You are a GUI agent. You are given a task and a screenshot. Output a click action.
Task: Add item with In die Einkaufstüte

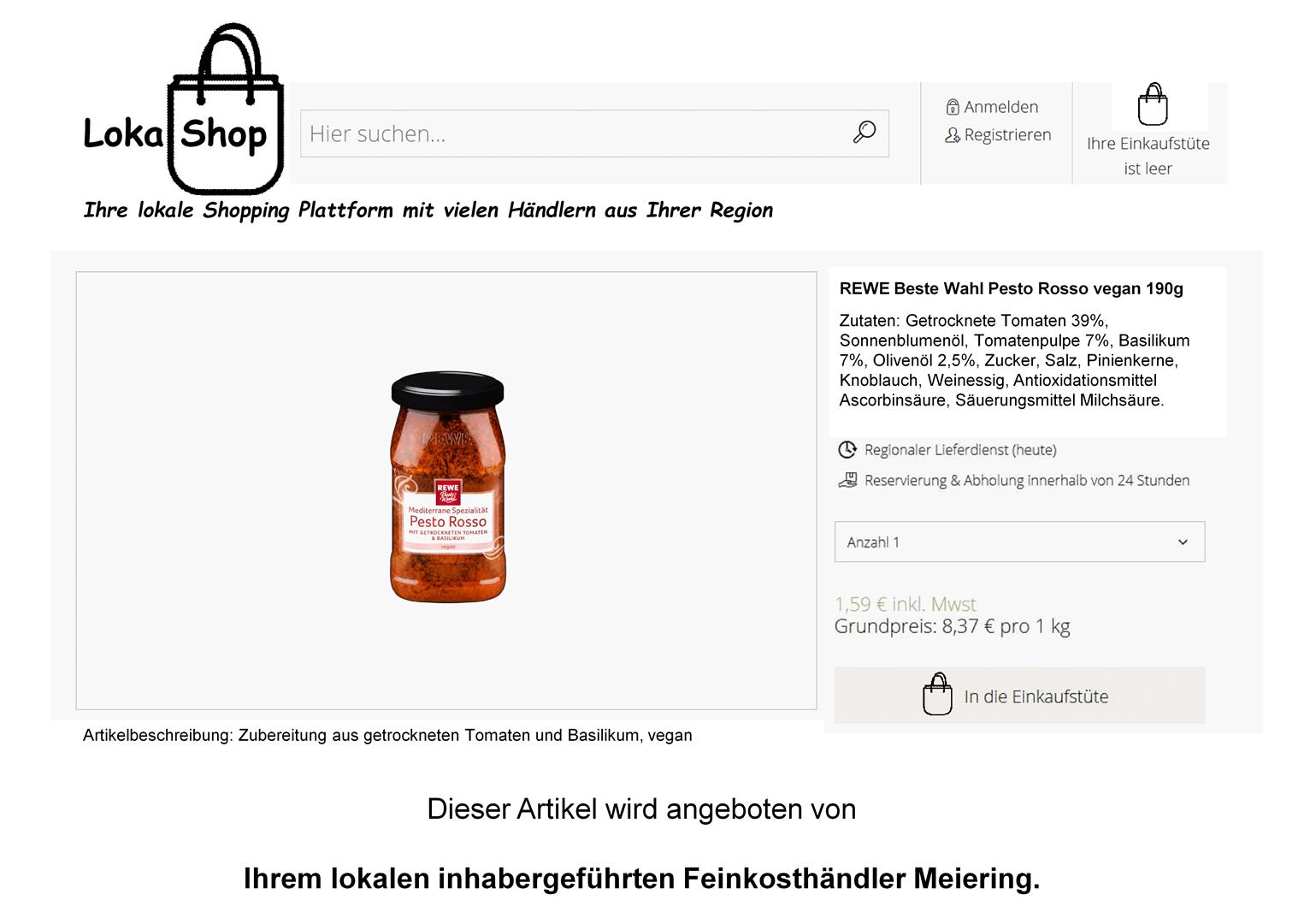point(1019,696)
